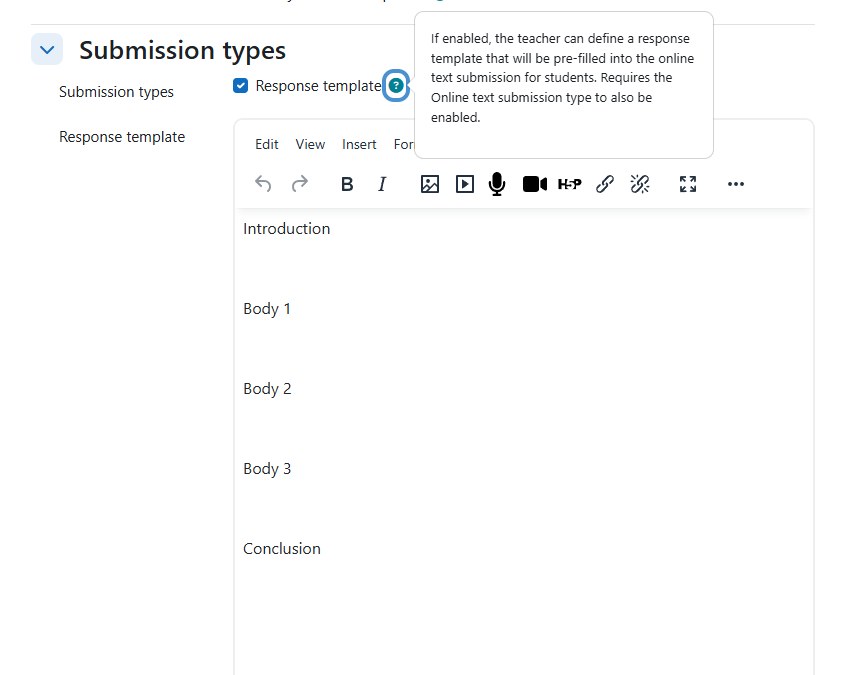Screen dimensions: 851x675
Task: Open the Edit menu
Action: pyautogui.click(x=266, y=144)
